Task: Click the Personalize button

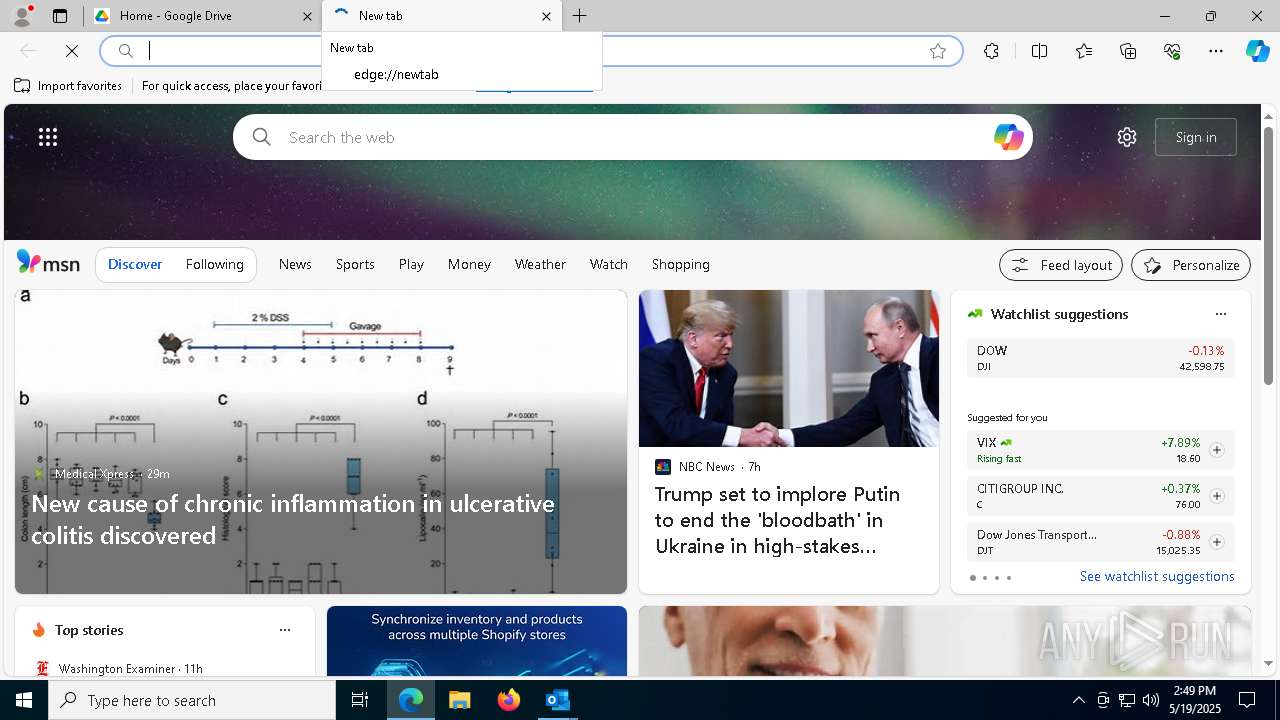Action: click(x=1191, y=265)
